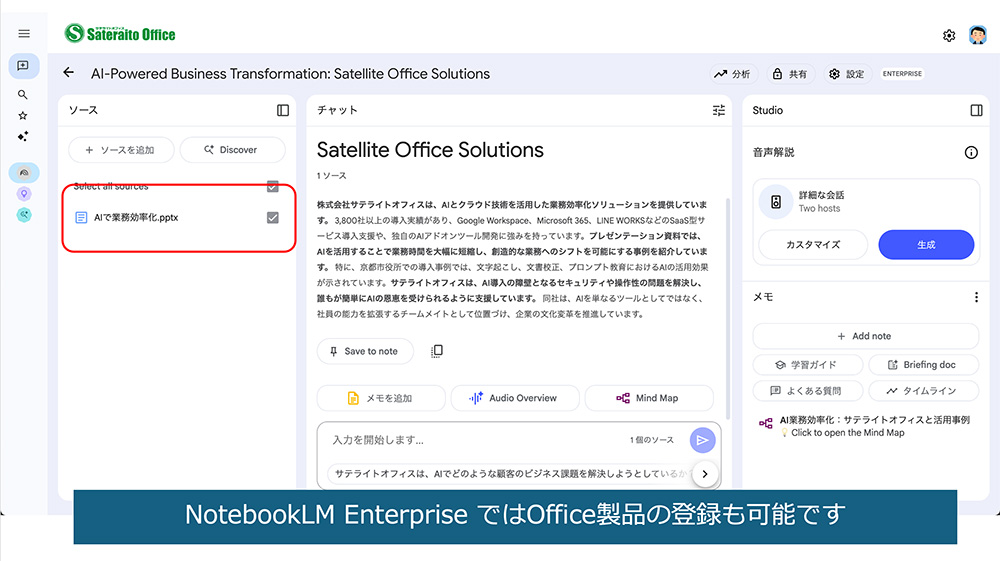The width and height of the screenshot is (1000, 561).
Task: Click the audio overview info icon
Action: (x=971, y=153)
